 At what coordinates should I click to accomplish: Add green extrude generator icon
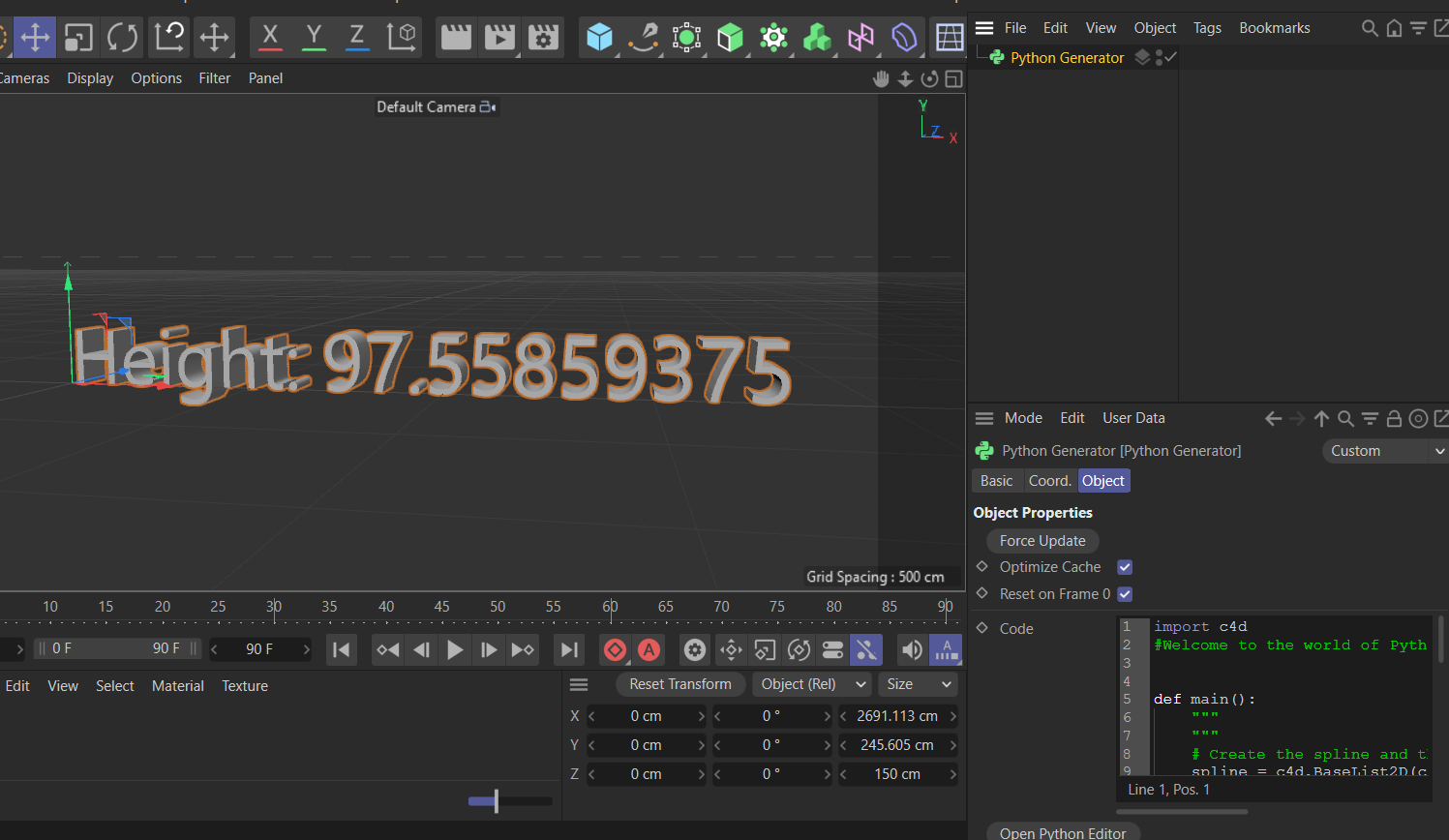(x=730, y=38)
